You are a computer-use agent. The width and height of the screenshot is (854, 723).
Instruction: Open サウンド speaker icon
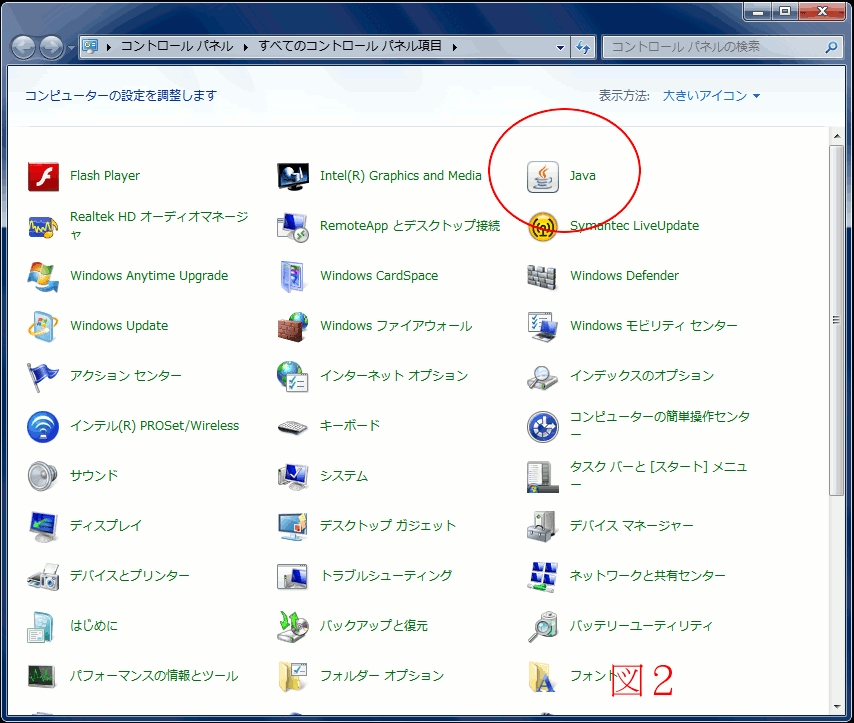tap(43, 476)
